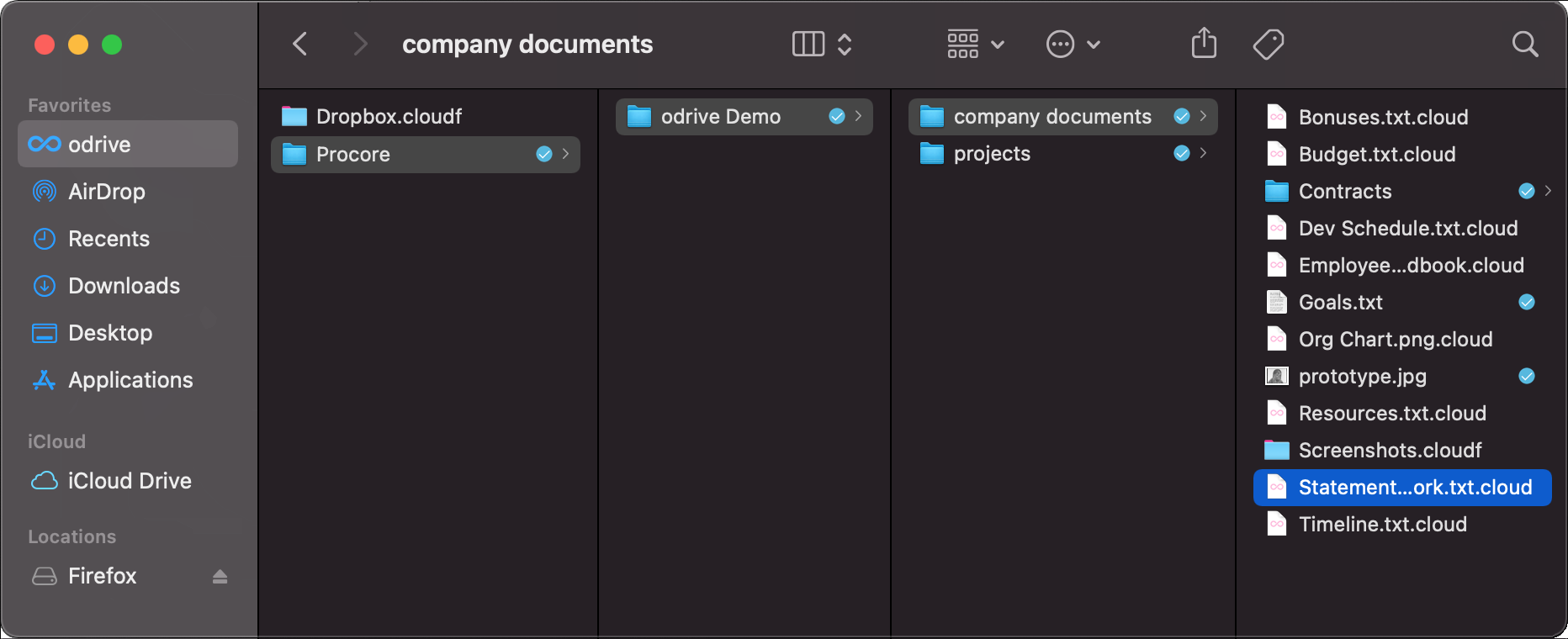This screenshot has height=639, width=1568.
Task: Expand the Contracts folder chevron
Action: [x=1548, y=191]
